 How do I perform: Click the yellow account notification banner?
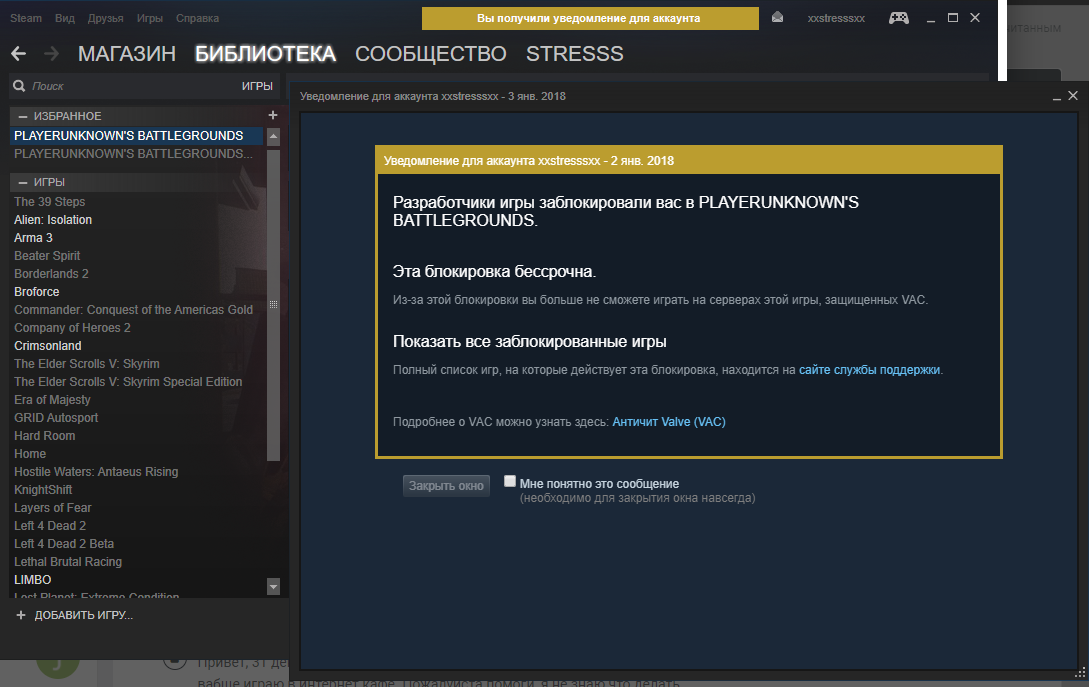tap(590, 18)
